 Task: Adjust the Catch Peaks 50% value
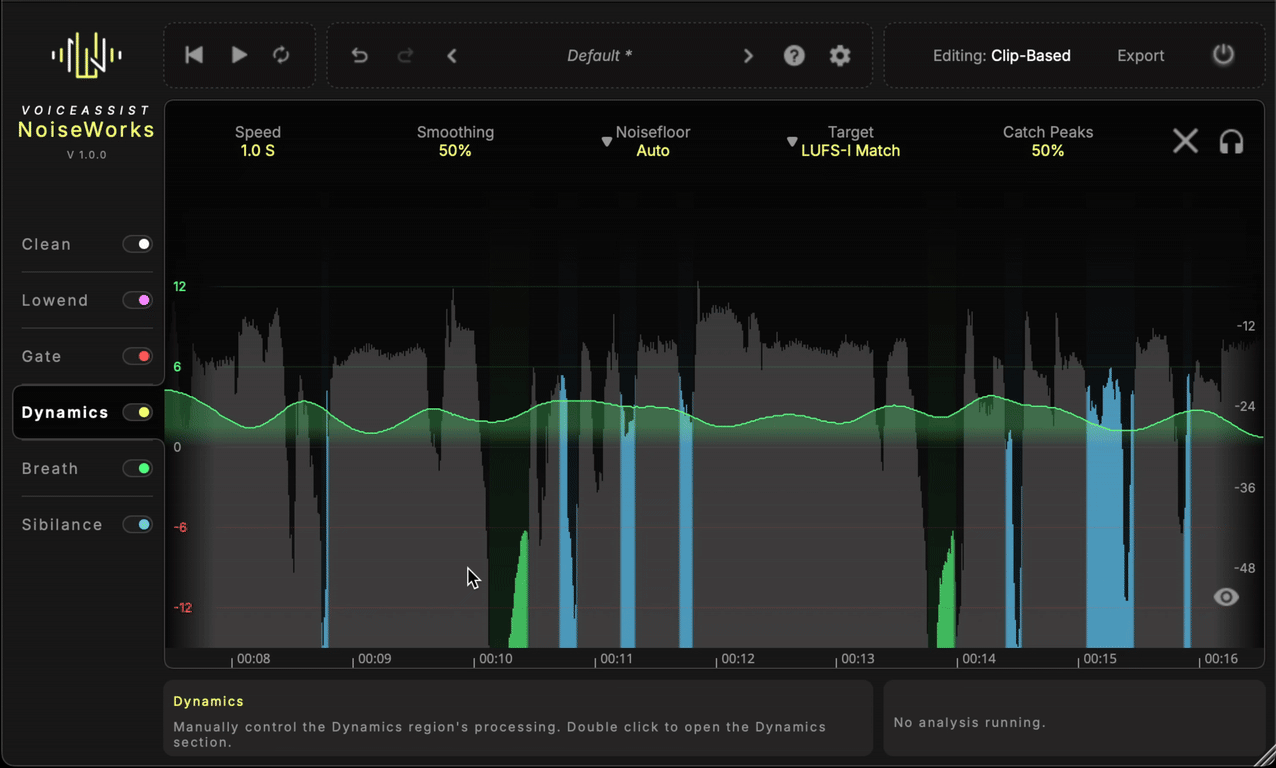click(1048, 151)
